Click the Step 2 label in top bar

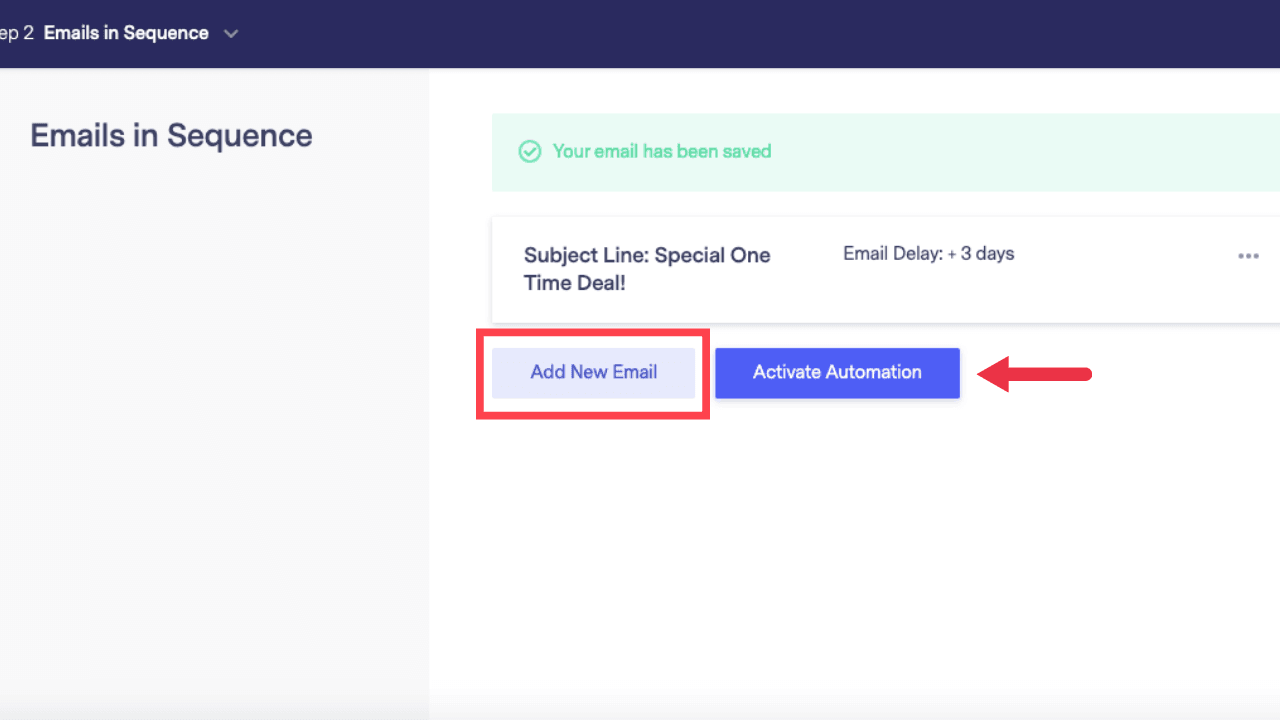click(x=16, y=33)
